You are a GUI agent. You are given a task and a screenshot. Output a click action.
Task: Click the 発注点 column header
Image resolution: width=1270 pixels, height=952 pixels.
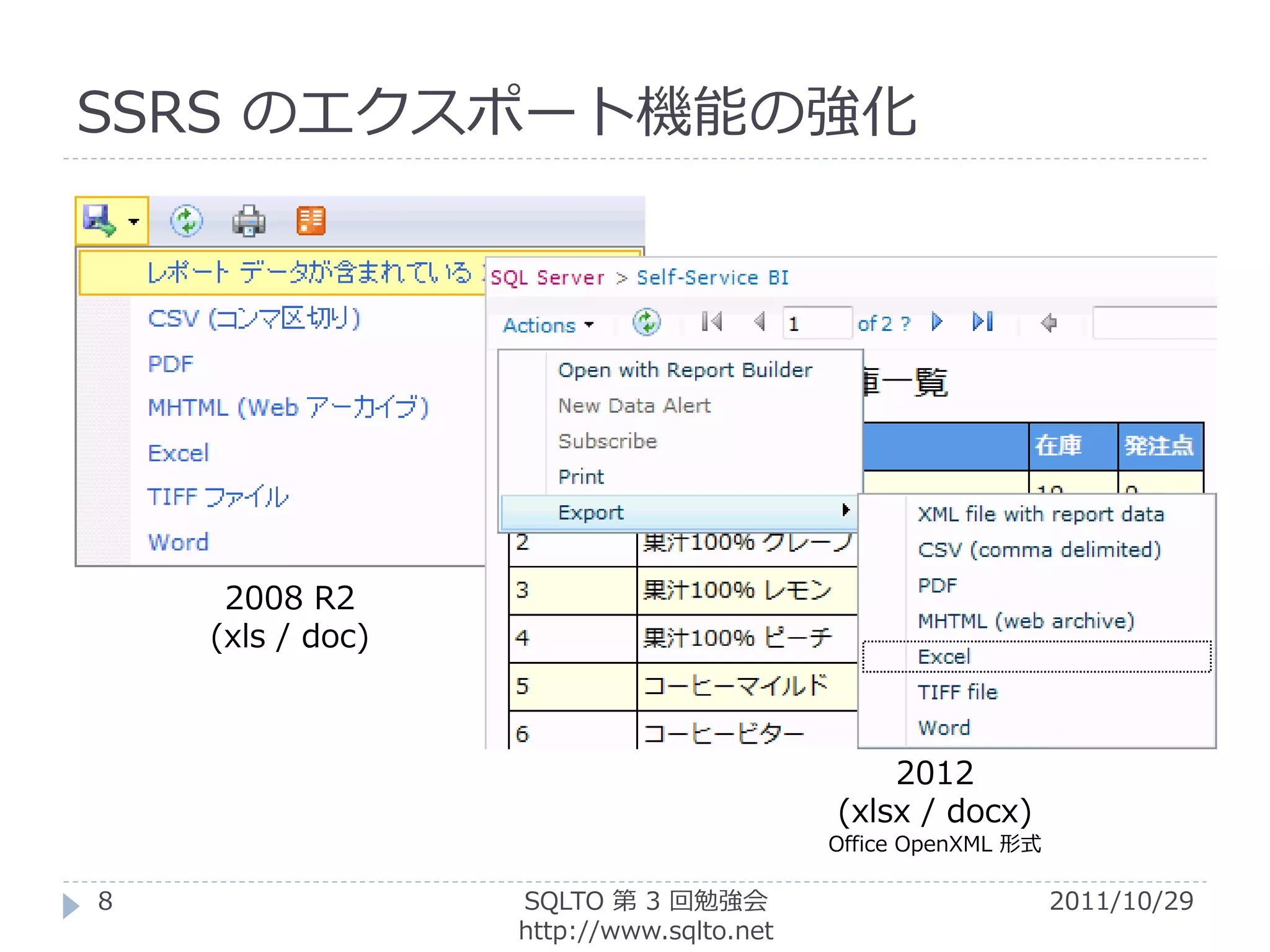tap(1161, 446)
